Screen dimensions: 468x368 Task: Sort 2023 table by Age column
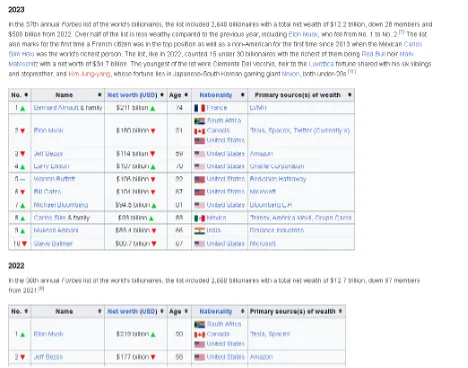[x=186, y=95]
